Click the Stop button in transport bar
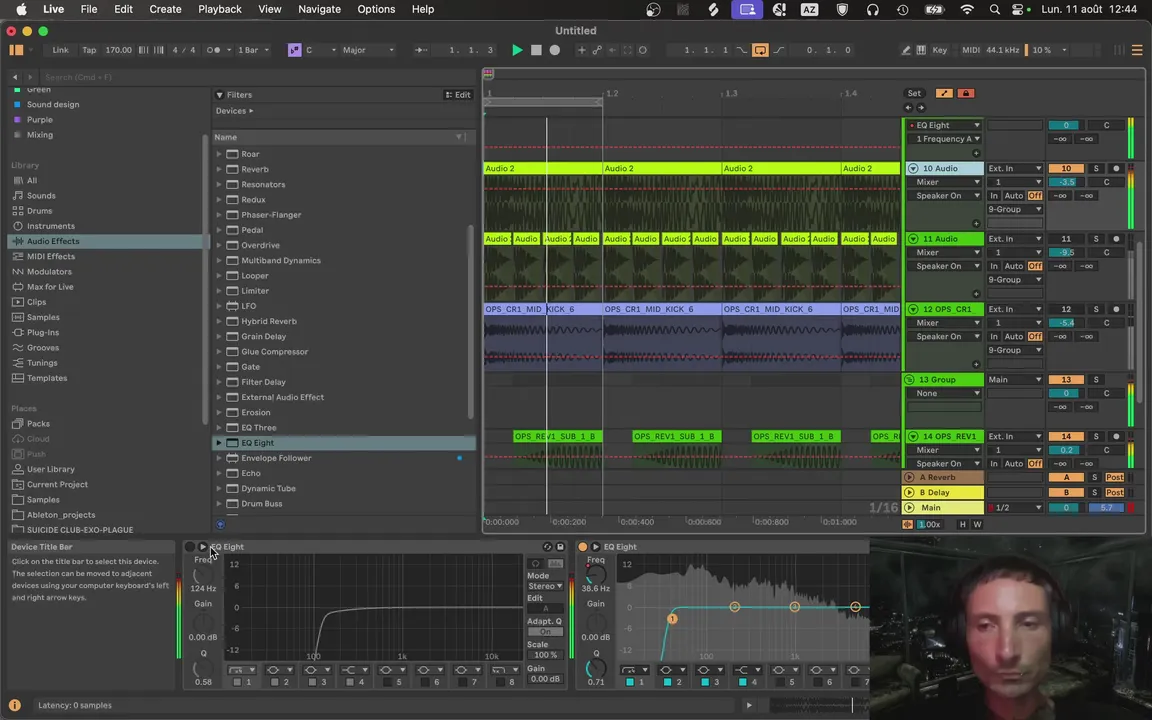 [536, 50]
